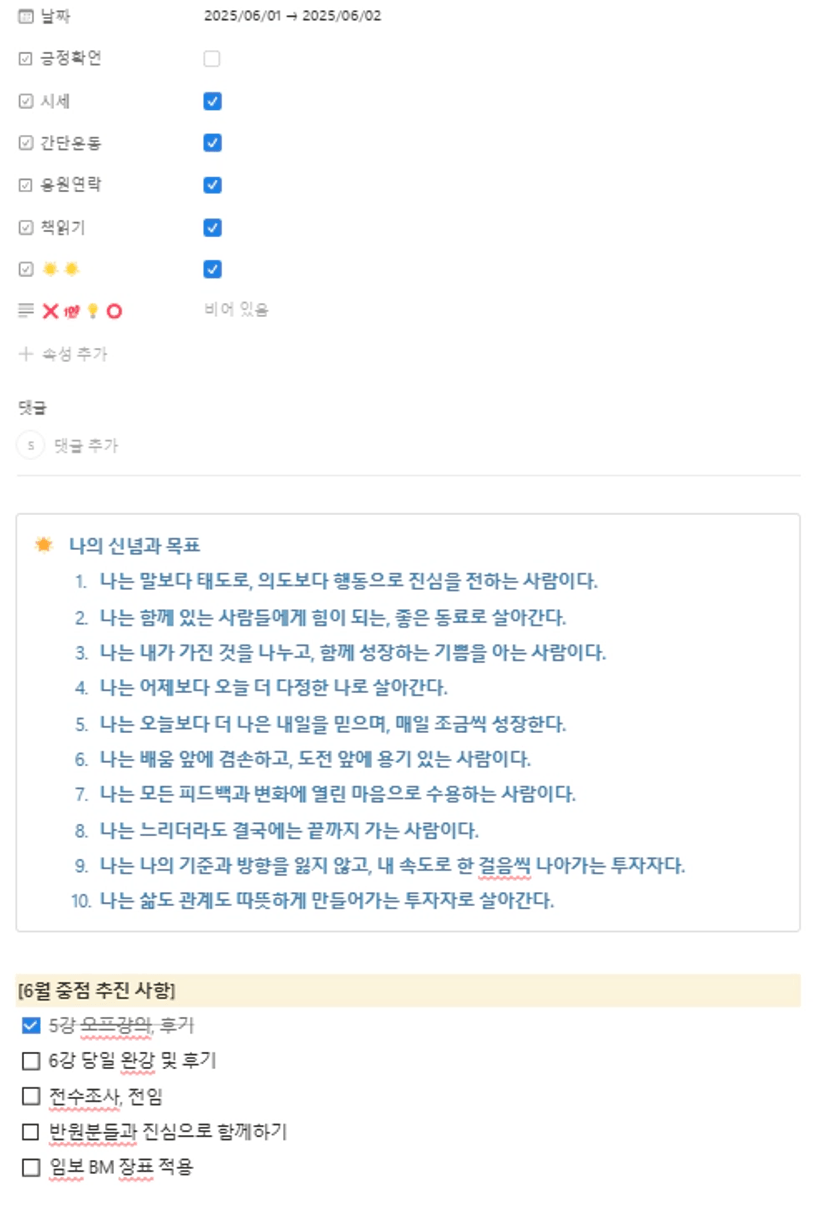The width and height of the screenshot is (827, 1216).
Task: Click the checkbox icon beside 책읽기 label
Action: (26, 228)
